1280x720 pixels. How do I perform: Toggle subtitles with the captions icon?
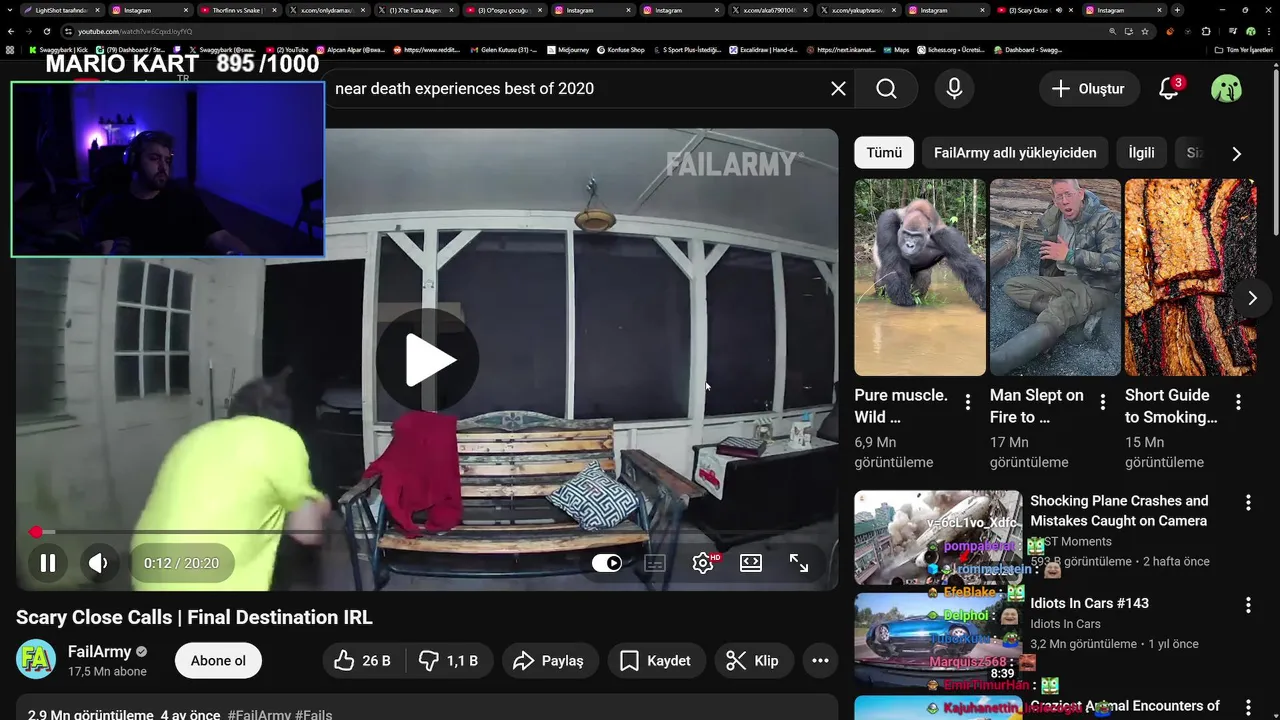pyautogui.click(x=655, y=563)
